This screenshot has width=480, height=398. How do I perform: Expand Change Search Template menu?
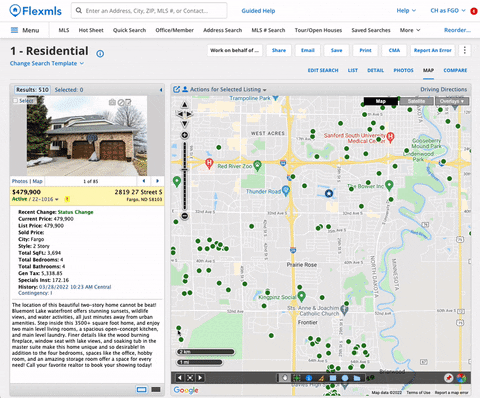pos(47,63)
